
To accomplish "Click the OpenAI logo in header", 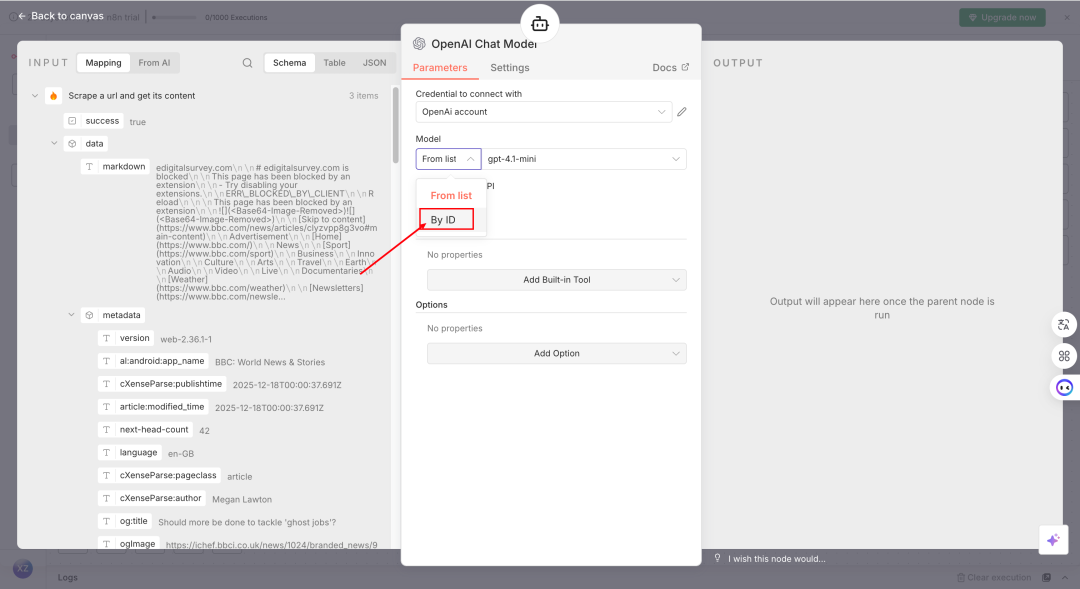I will pyautogui.click(x=419, y=43).
